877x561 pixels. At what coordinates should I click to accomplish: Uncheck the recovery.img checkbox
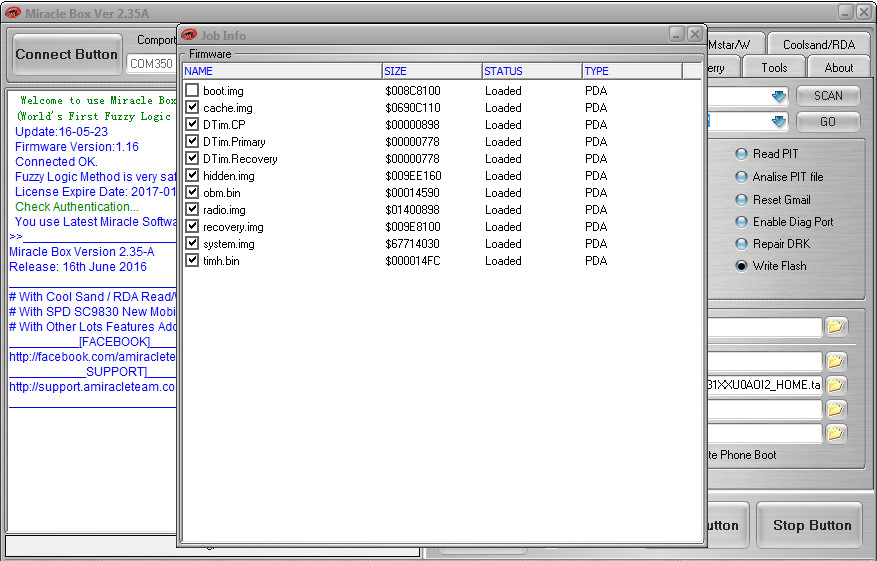click(192, 226)
